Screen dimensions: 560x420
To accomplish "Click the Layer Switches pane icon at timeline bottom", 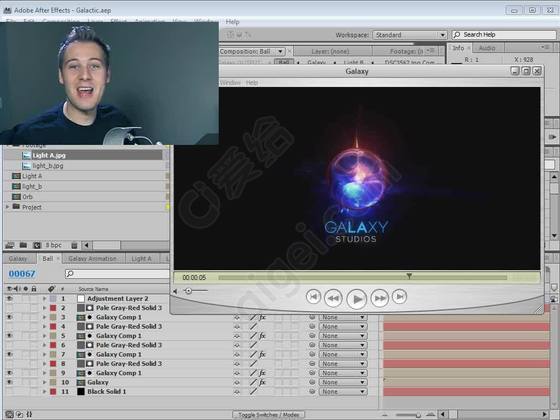I will [9, 414].
